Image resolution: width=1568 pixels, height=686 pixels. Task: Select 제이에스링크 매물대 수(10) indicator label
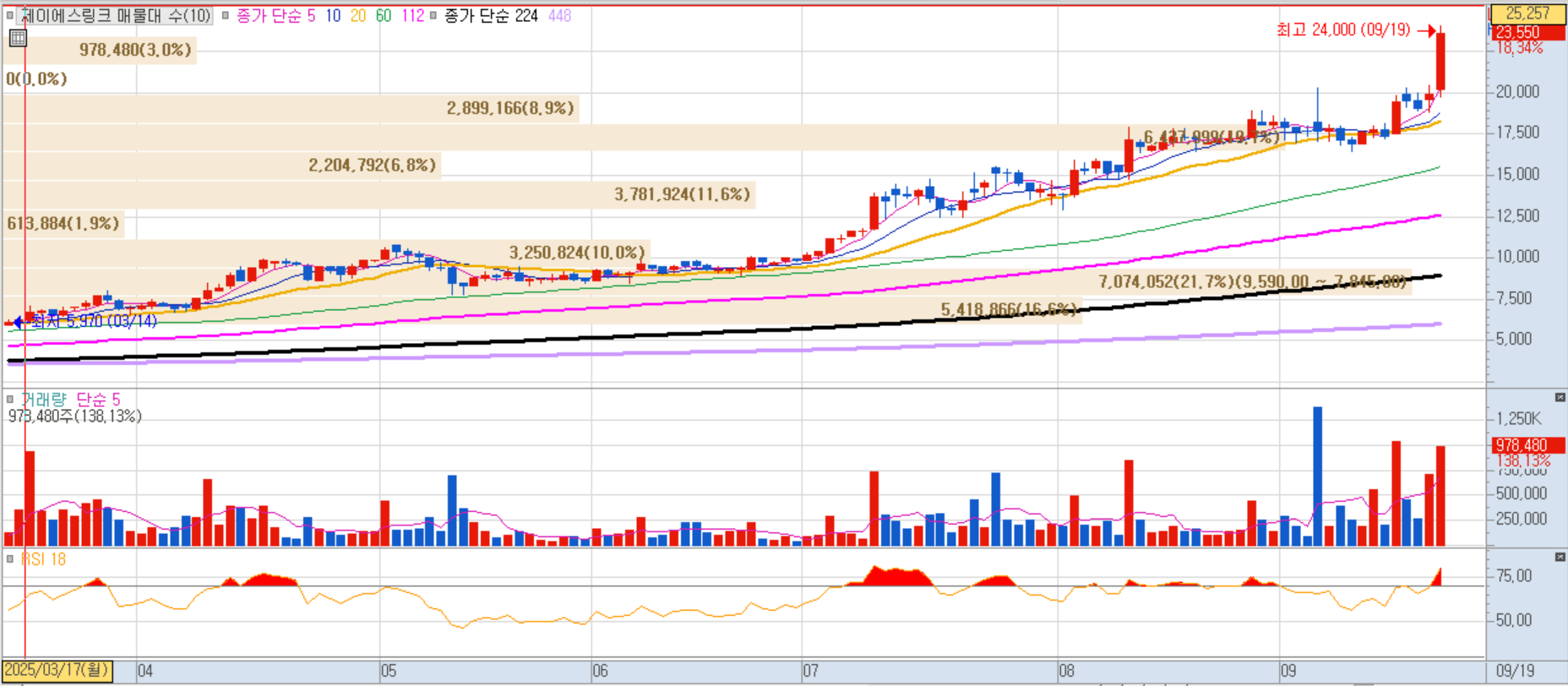(x=115, y=15)
